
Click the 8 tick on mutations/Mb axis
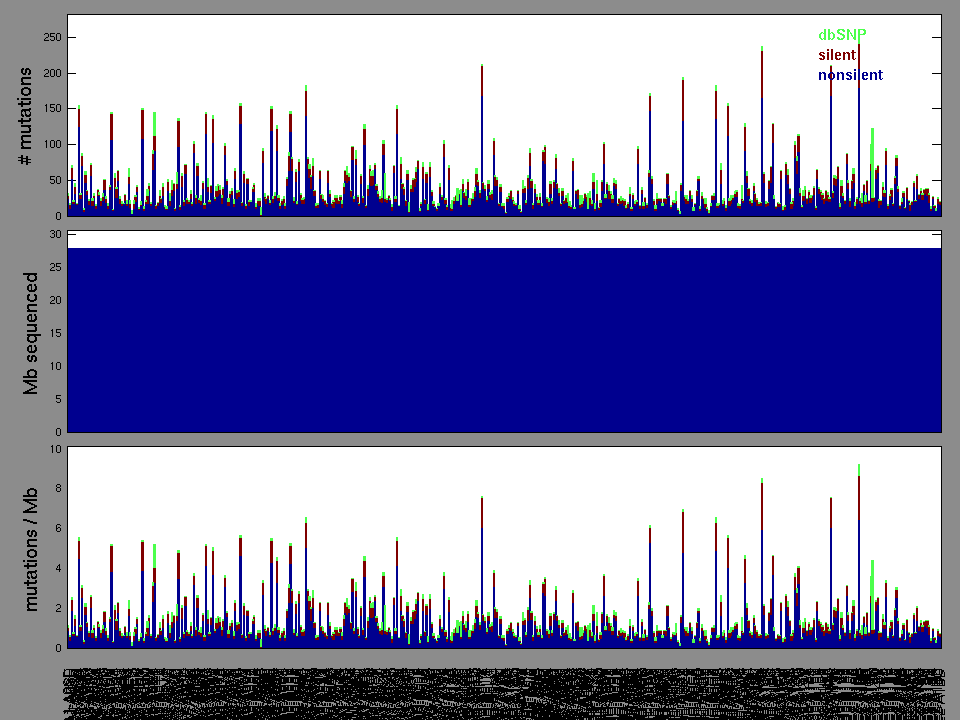[57, 488]
